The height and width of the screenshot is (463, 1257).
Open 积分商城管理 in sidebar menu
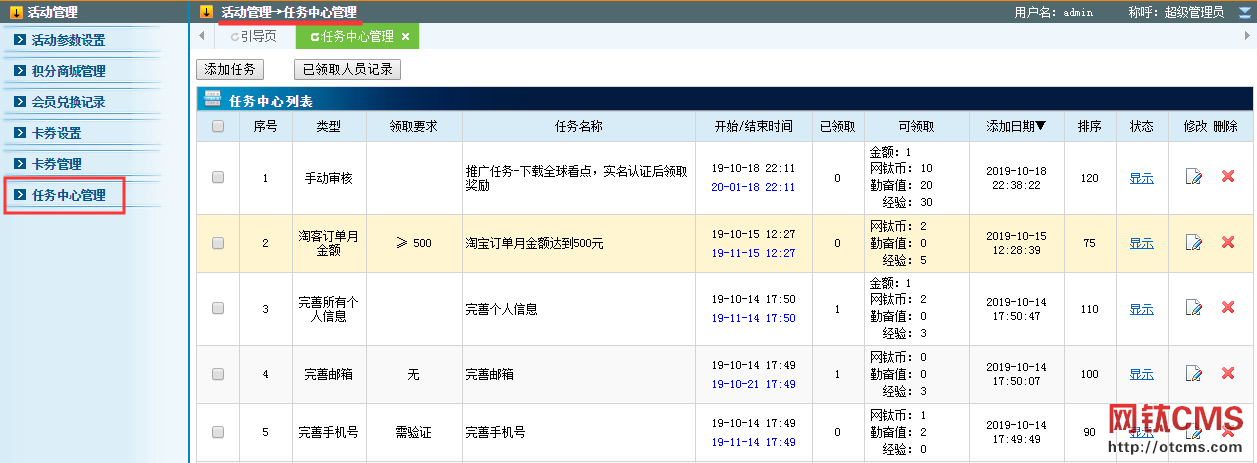pyautogui.click(x=68, y=71)
